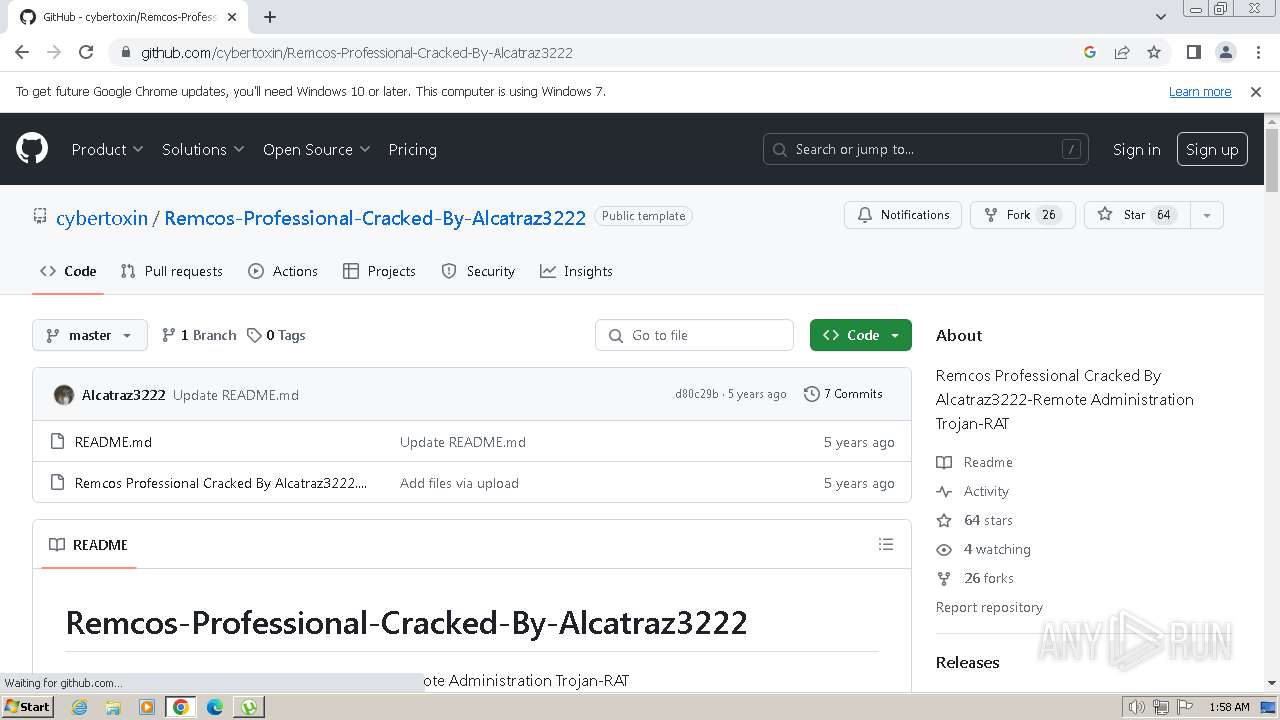This screenshot has height=720, width=1280.
Task: Open the Chrome profile avatar icon
Action: [1225, 52]
